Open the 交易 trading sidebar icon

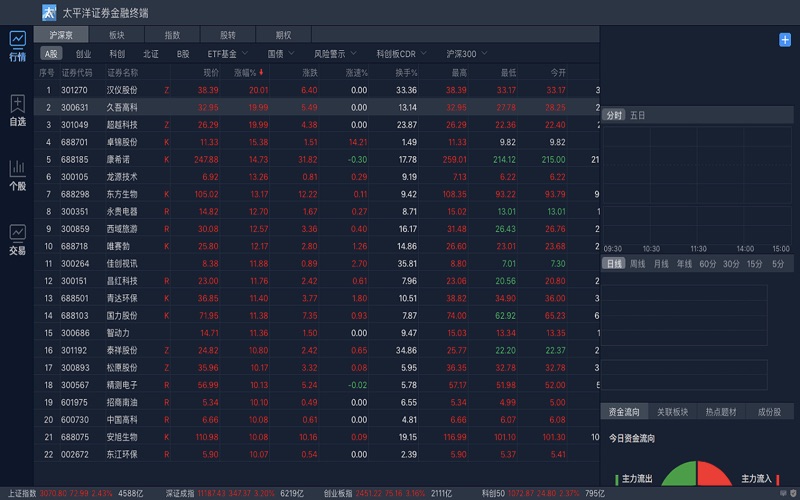point(17,239)
